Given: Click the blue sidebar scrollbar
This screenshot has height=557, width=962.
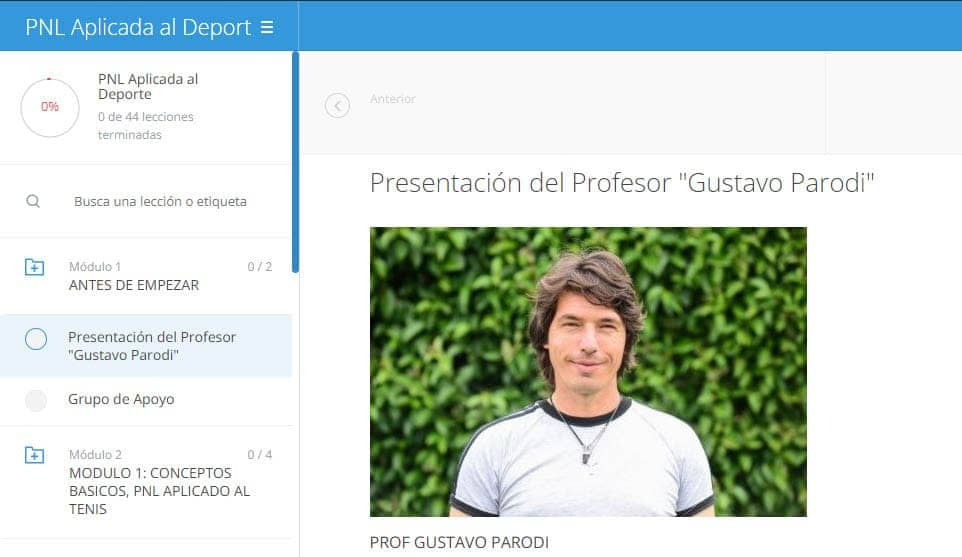Looking at the screenshot, I should coord(295,160).
